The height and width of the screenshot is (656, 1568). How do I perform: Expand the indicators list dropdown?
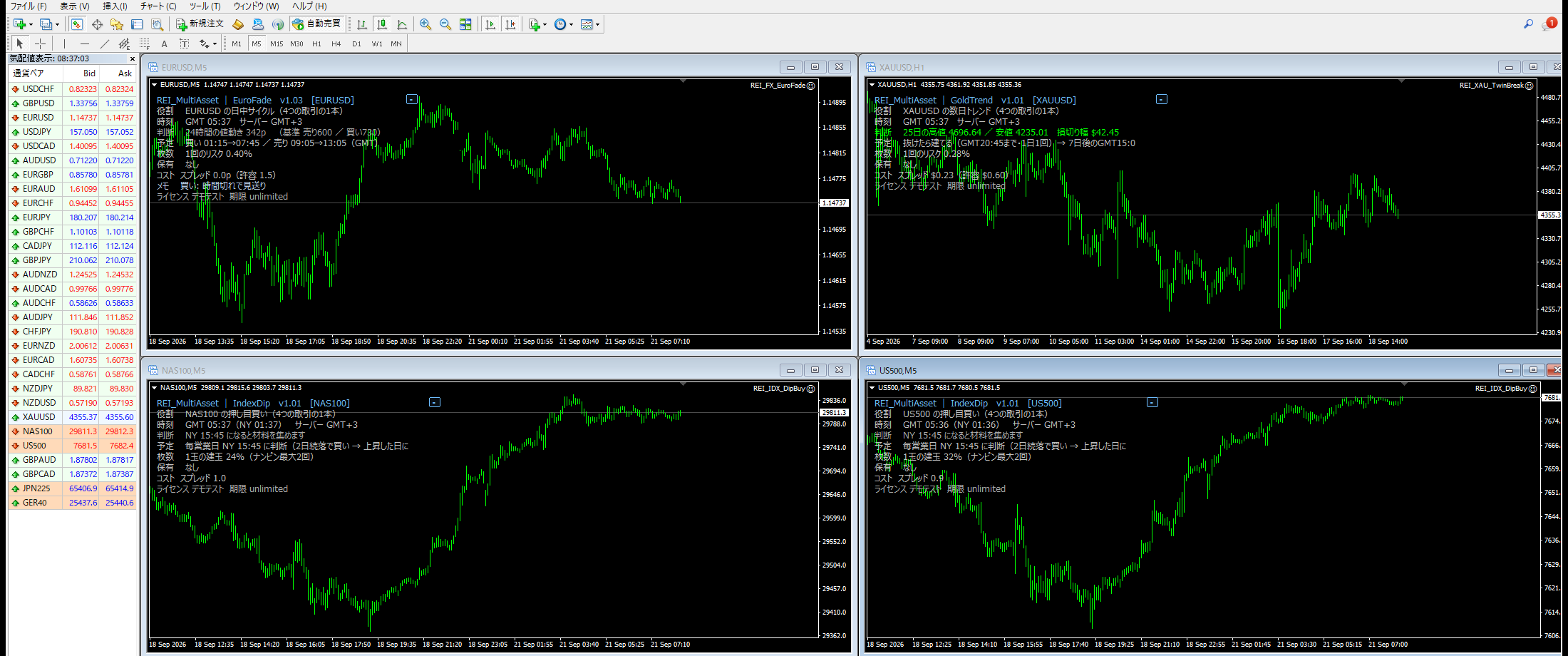(x=545, y=25)
